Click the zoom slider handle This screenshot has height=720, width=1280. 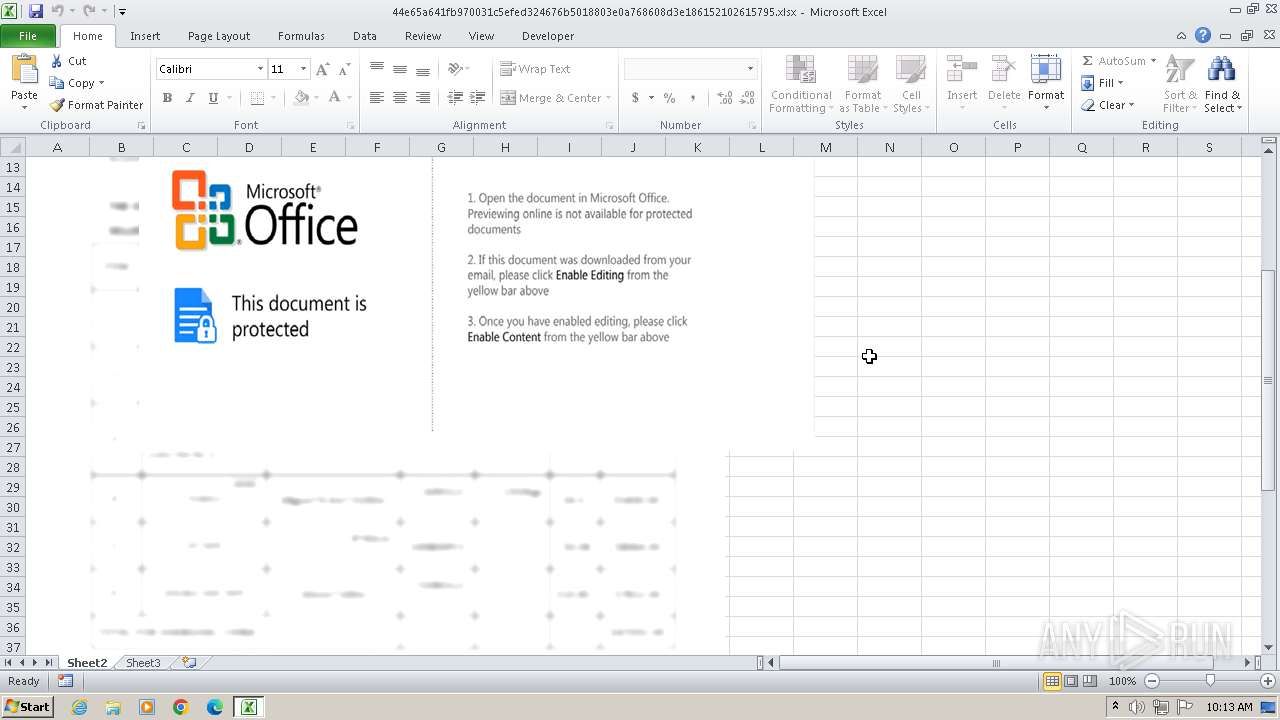point(1210,681)
